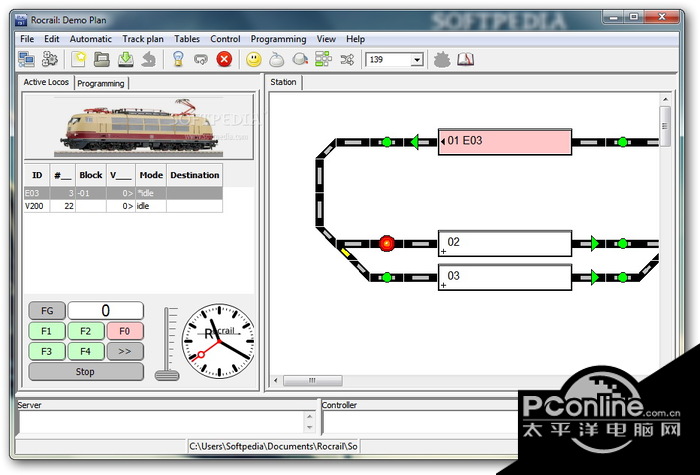Open the Help menu
This screenshot has width=700, height=475.
click(355, 39)
